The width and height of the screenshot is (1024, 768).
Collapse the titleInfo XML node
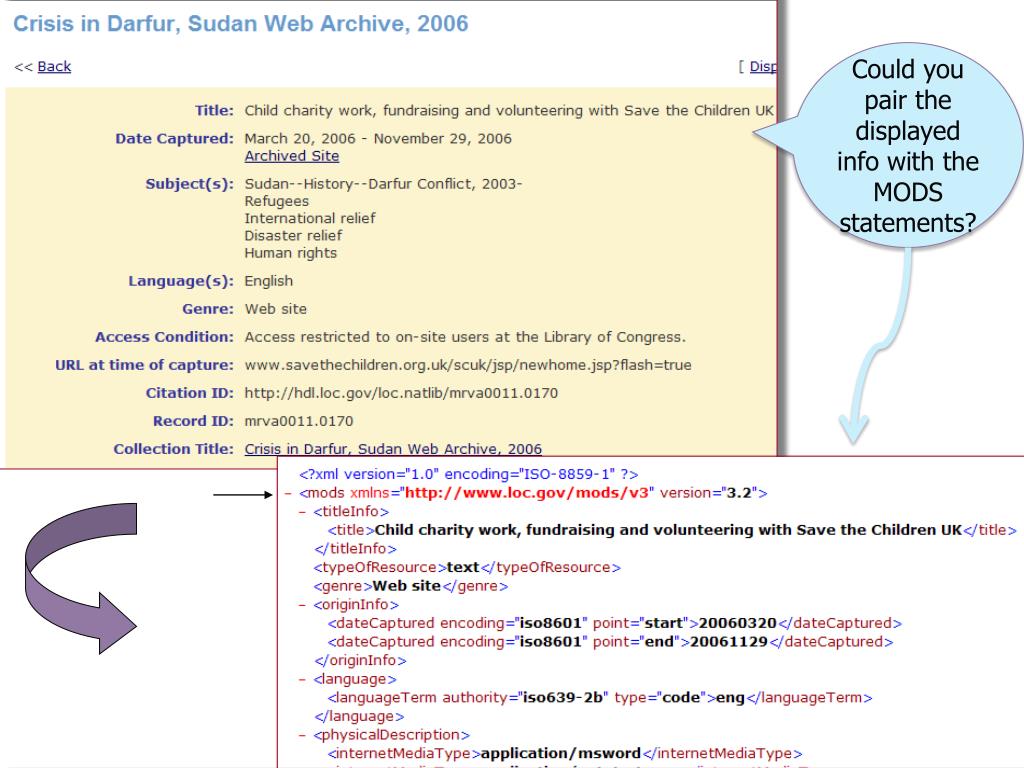pos(302,512)
